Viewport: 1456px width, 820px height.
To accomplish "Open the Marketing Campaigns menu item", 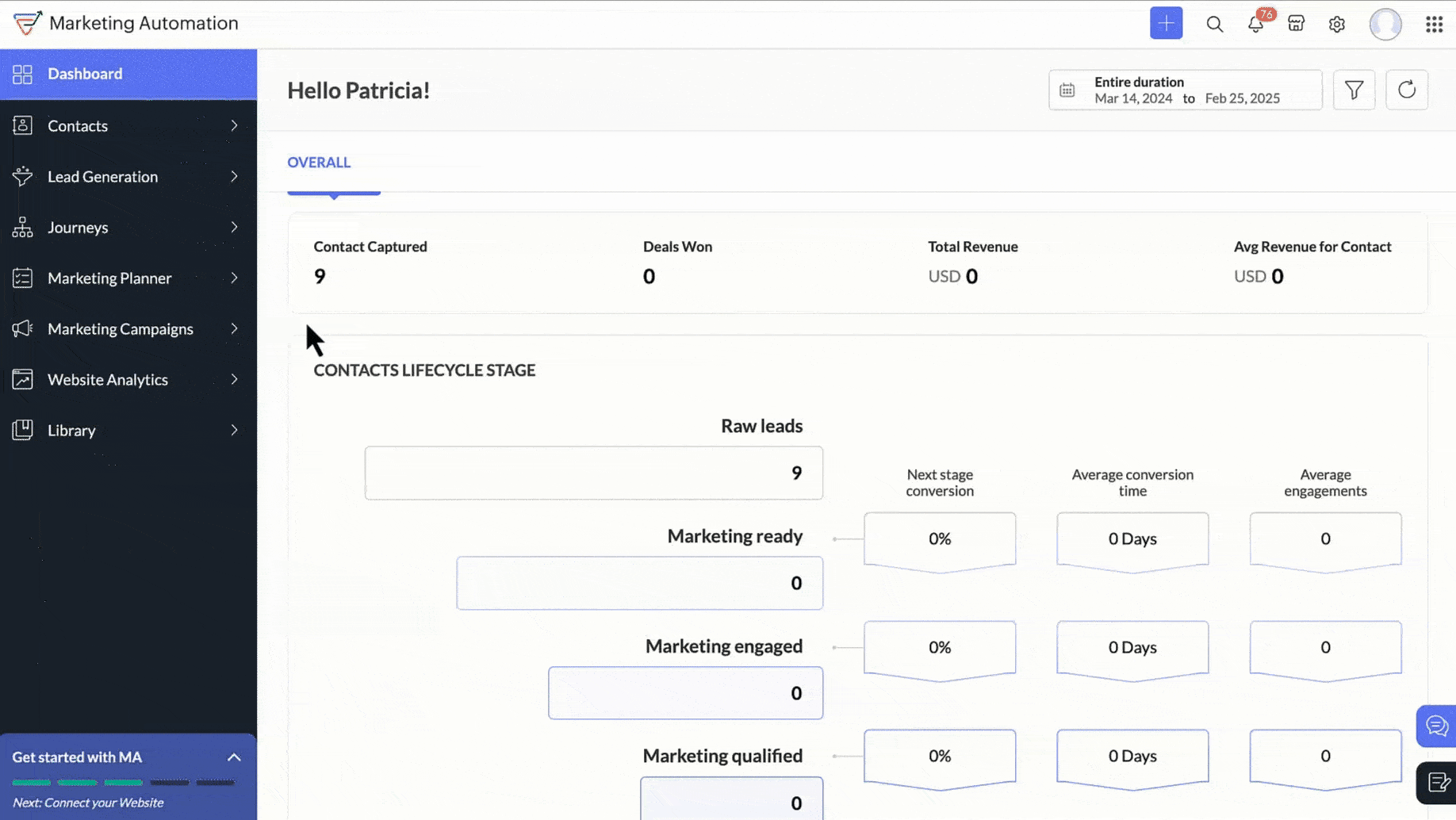I will 128,328.
